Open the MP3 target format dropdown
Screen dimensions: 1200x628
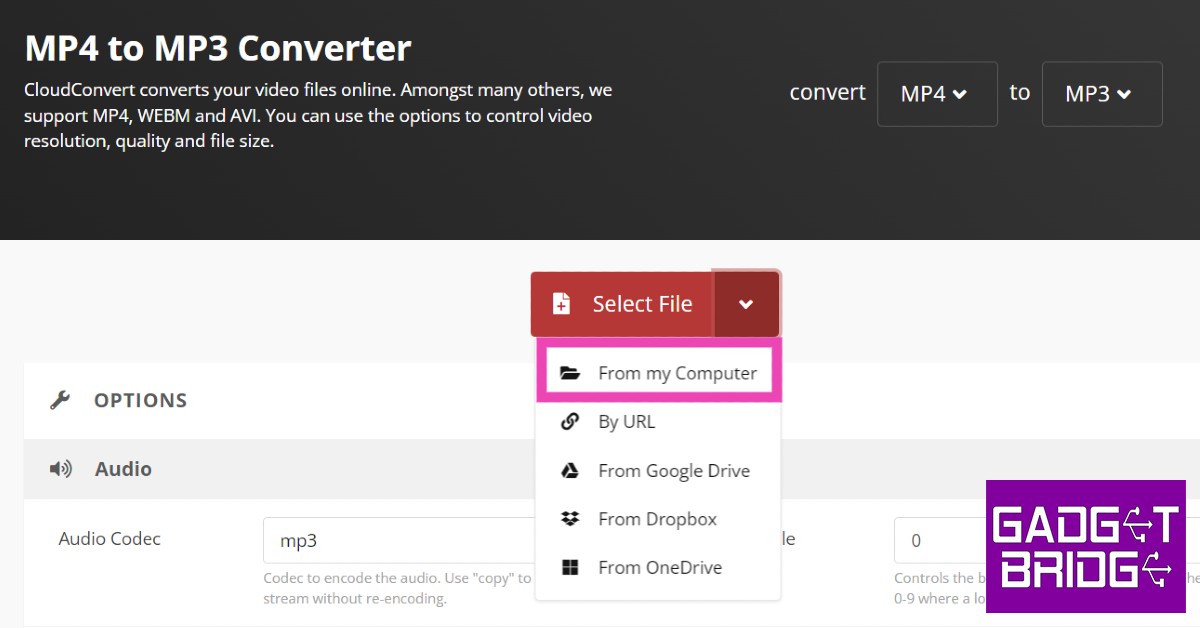point(1101,94)
